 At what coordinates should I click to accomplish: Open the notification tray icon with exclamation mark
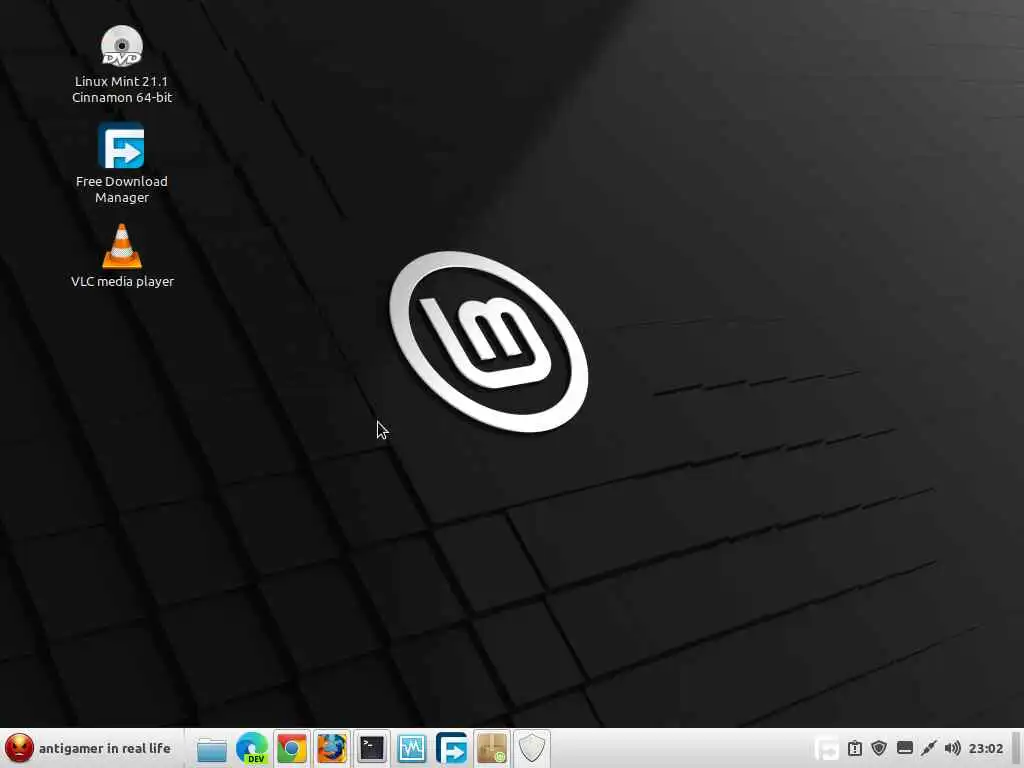(x=855, y=748)
